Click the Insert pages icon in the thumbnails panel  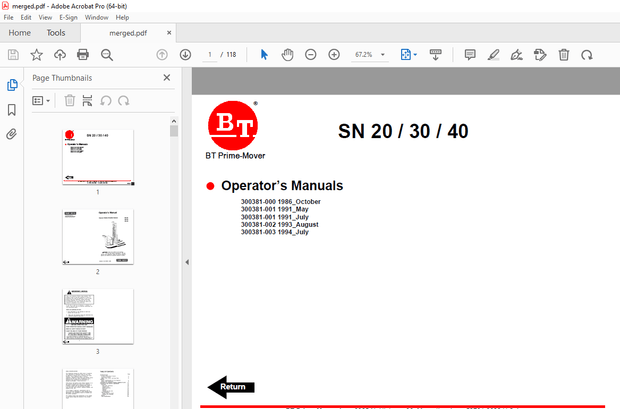(x=87, y=100)
